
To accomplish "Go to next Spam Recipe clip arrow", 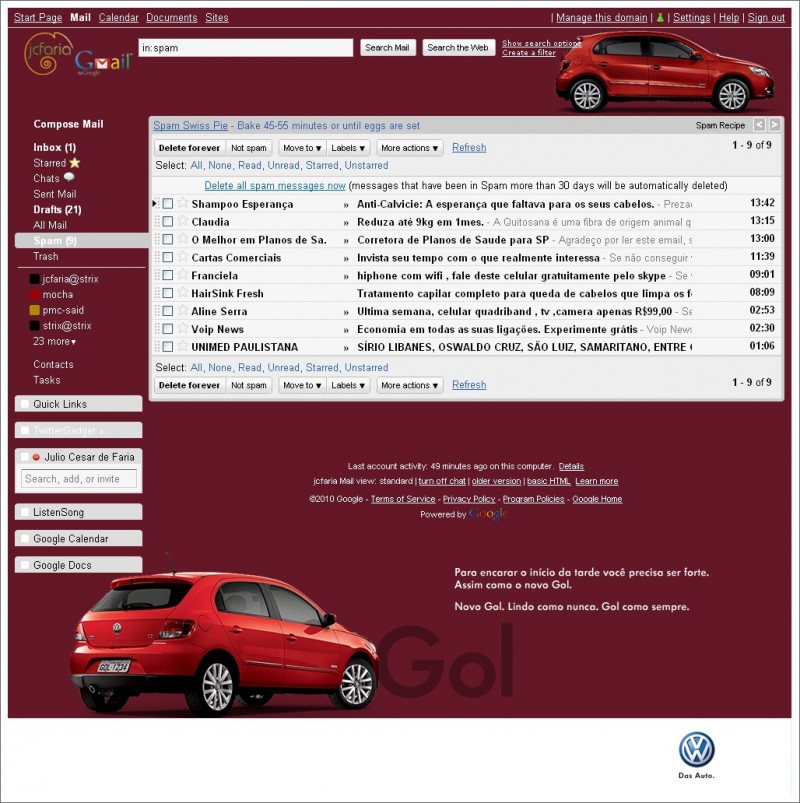I will coord(774,125).
